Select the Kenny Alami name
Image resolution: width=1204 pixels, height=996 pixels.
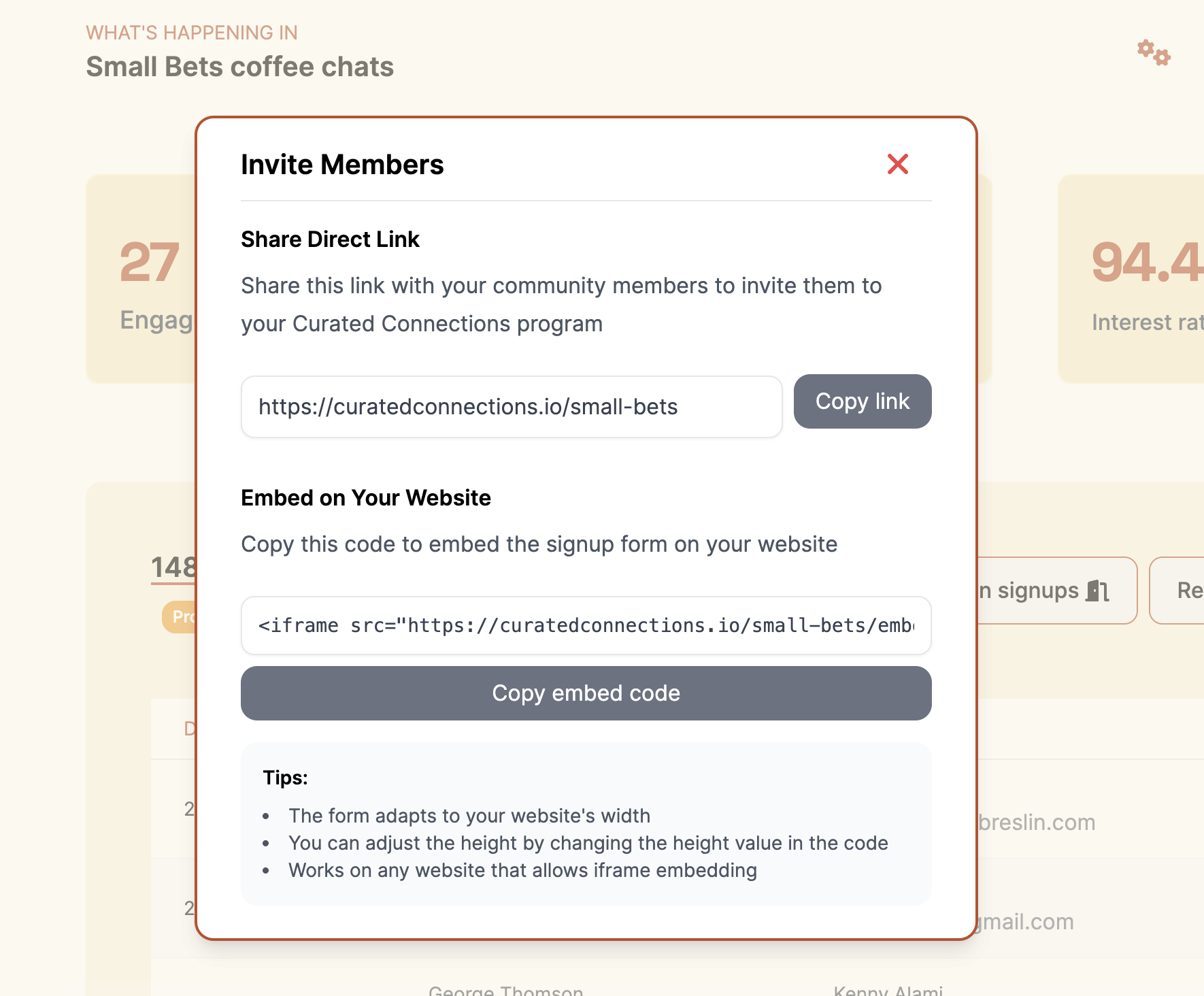point(888,990)
